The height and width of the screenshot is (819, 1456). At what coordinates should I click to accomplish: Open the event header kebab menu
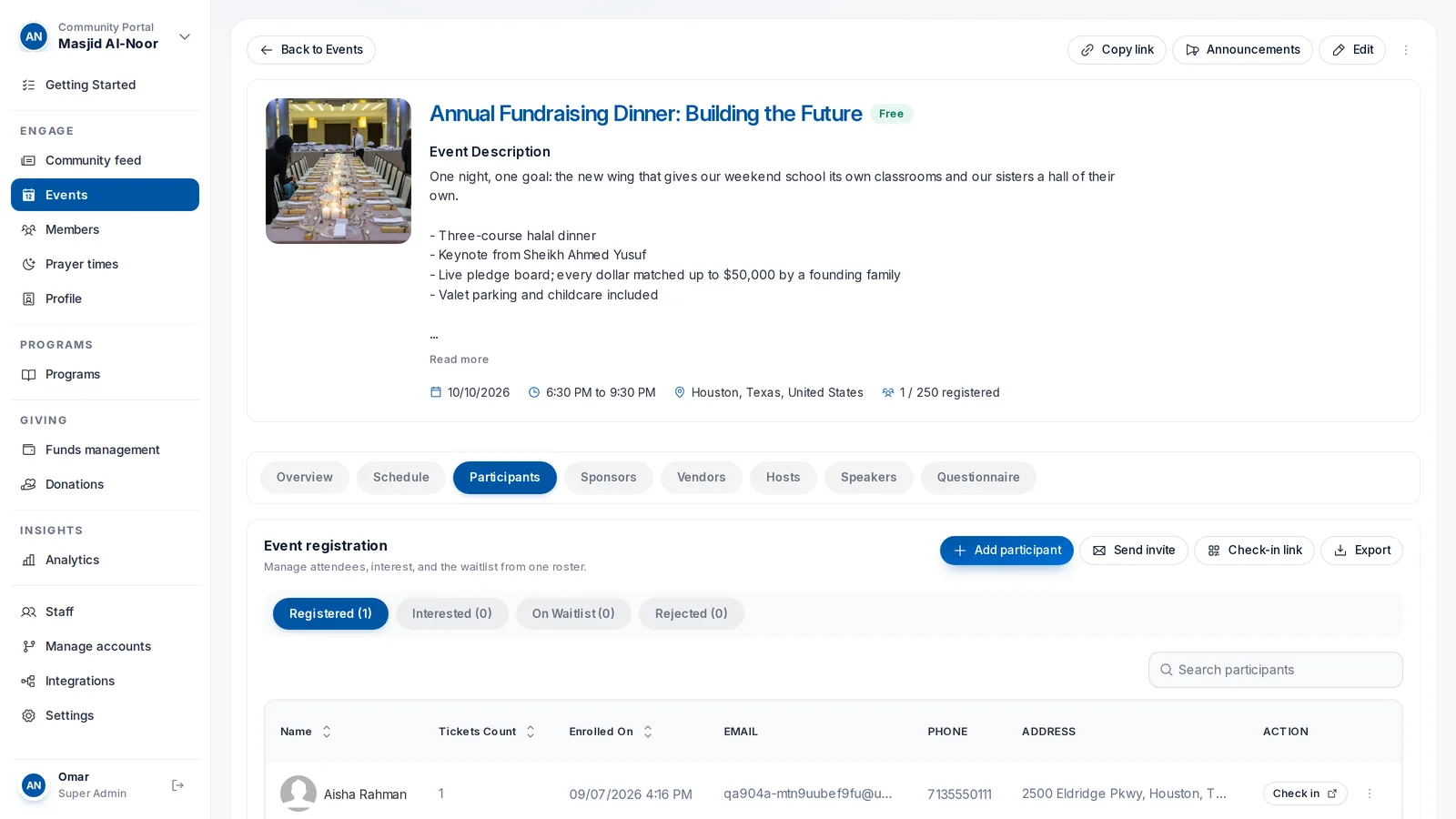tap(1406, 50)
